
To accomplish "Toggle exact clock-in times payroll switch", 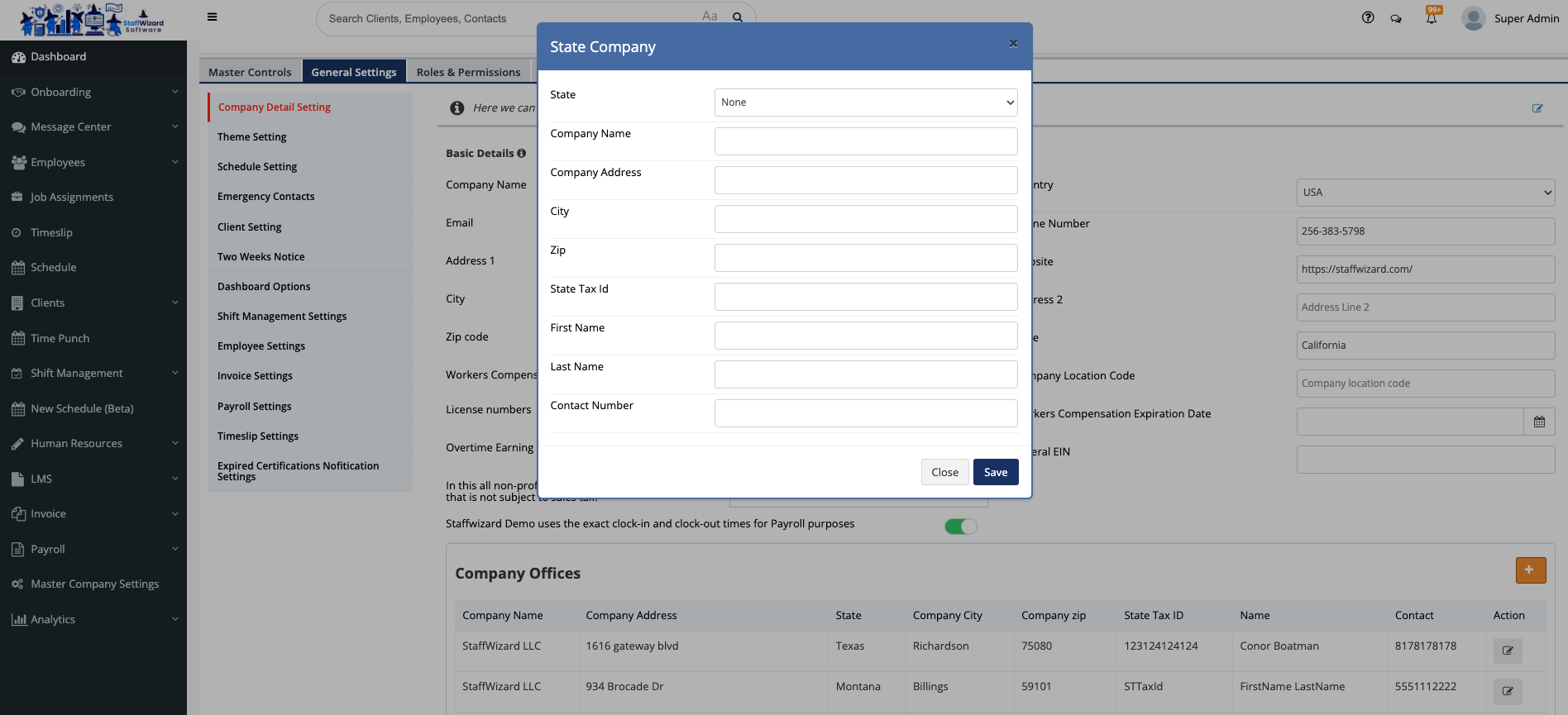I will [960, 527].
